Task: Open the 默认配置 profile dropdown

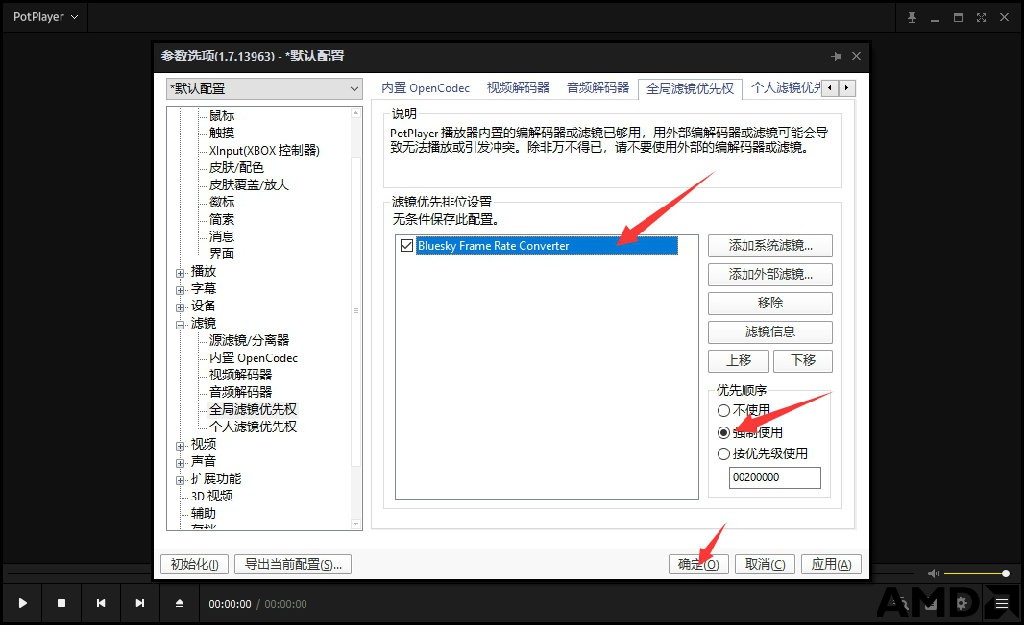Action: [x=264, y=88]
